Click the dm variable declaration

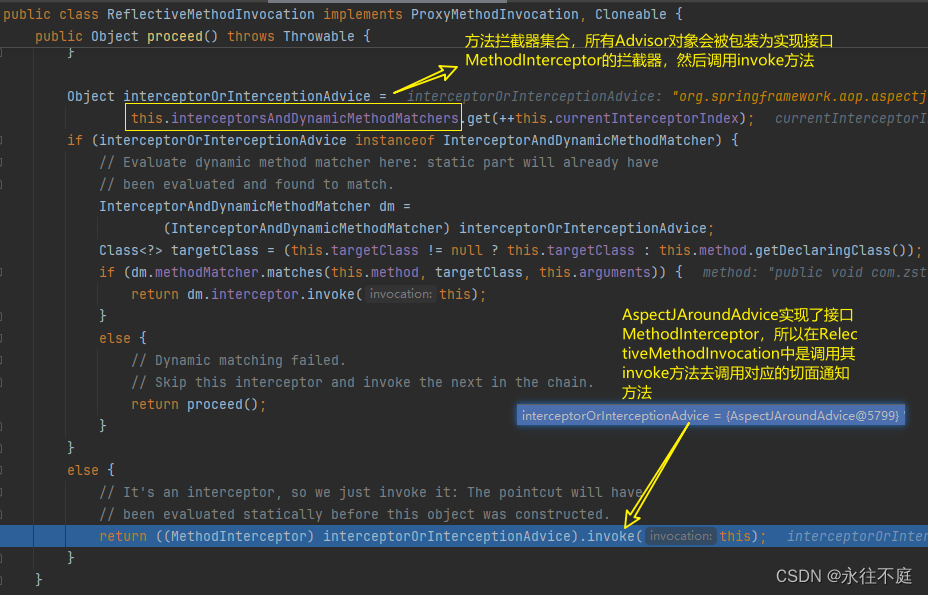[386, 206]
